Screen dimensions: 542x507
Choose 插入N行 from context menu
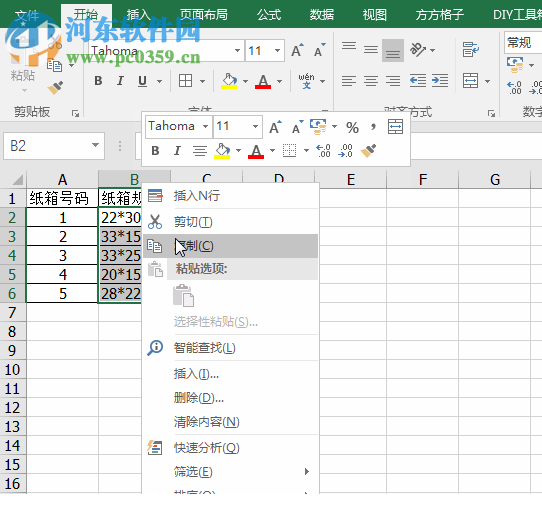pos(231,196)
